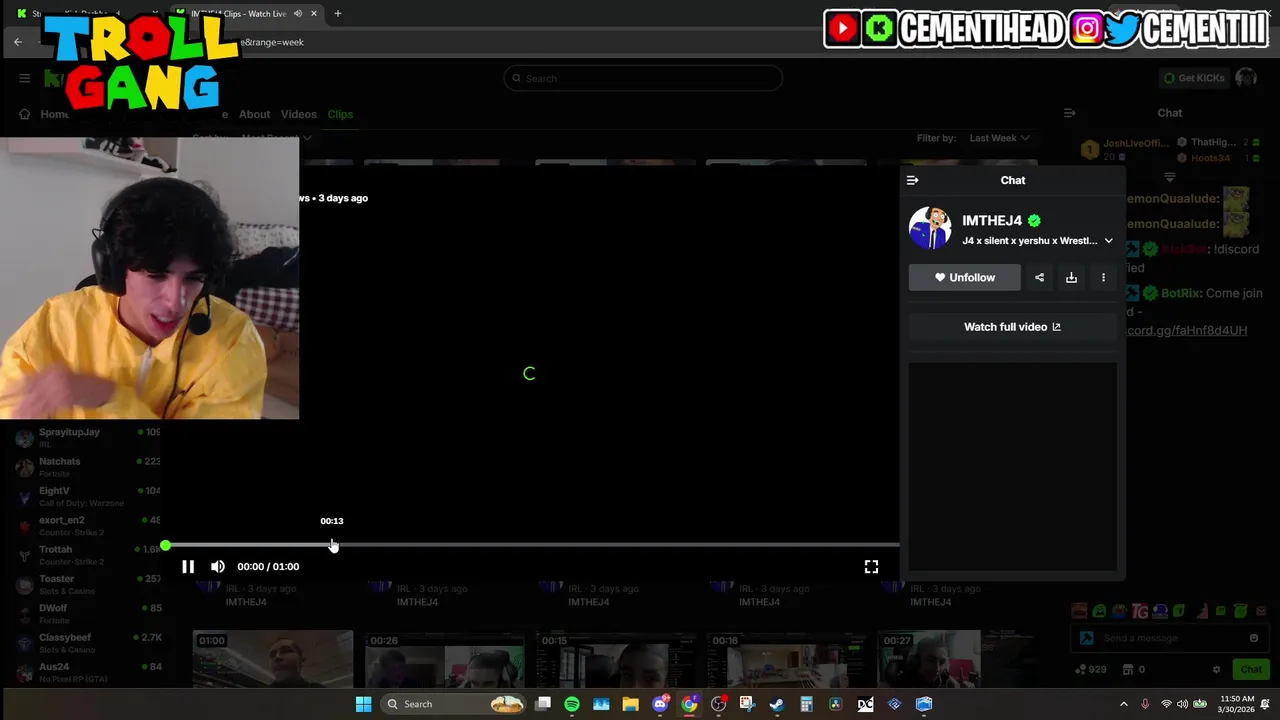The image size is (1280, 720).
Task: Open the Windows notification bell
Action: point(1265,704)
